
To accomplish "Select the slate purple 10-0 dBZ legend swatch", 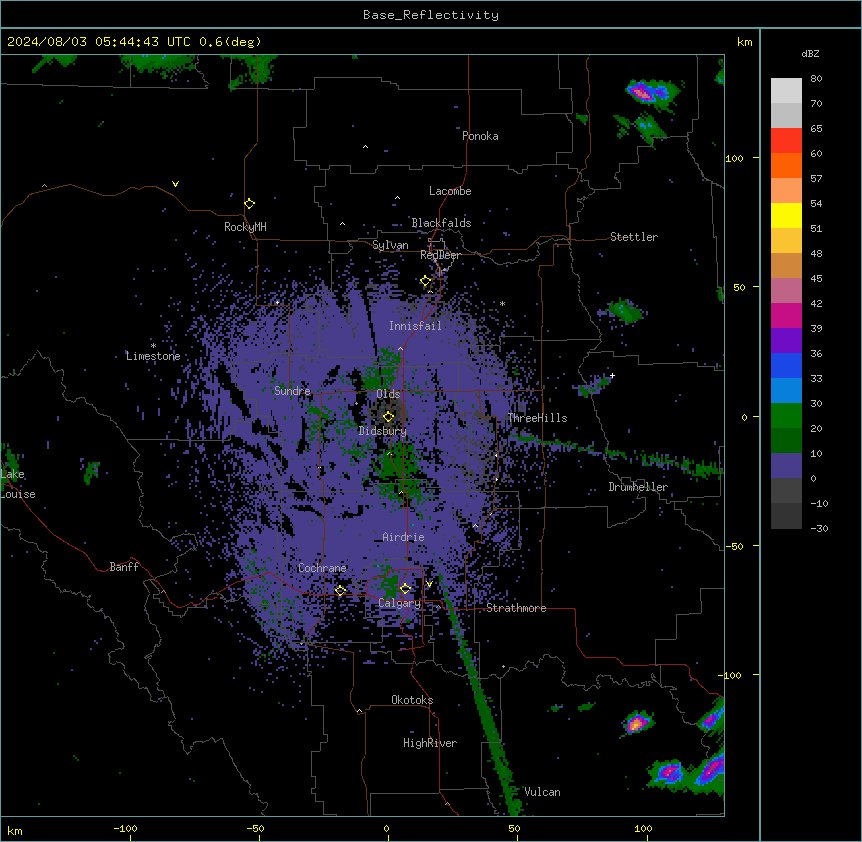I will point(786,466).
